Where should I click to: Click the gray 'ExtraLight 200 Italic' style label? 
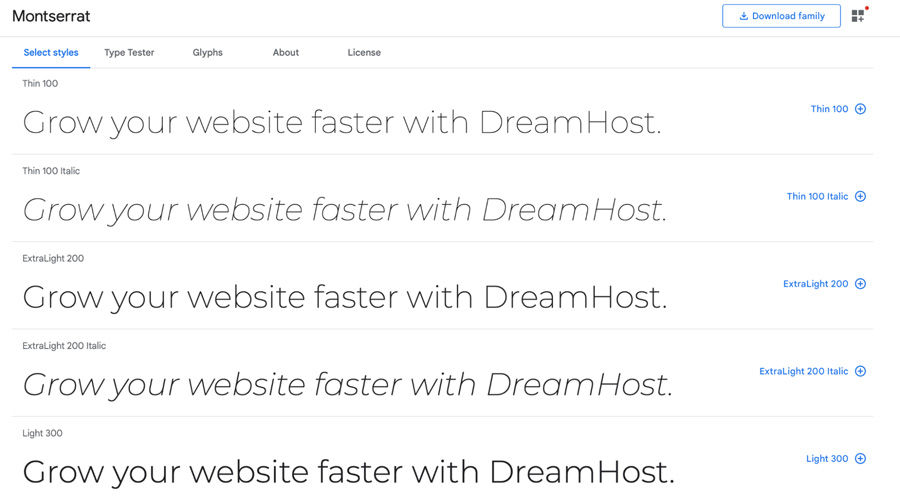(x=64, y=346)
